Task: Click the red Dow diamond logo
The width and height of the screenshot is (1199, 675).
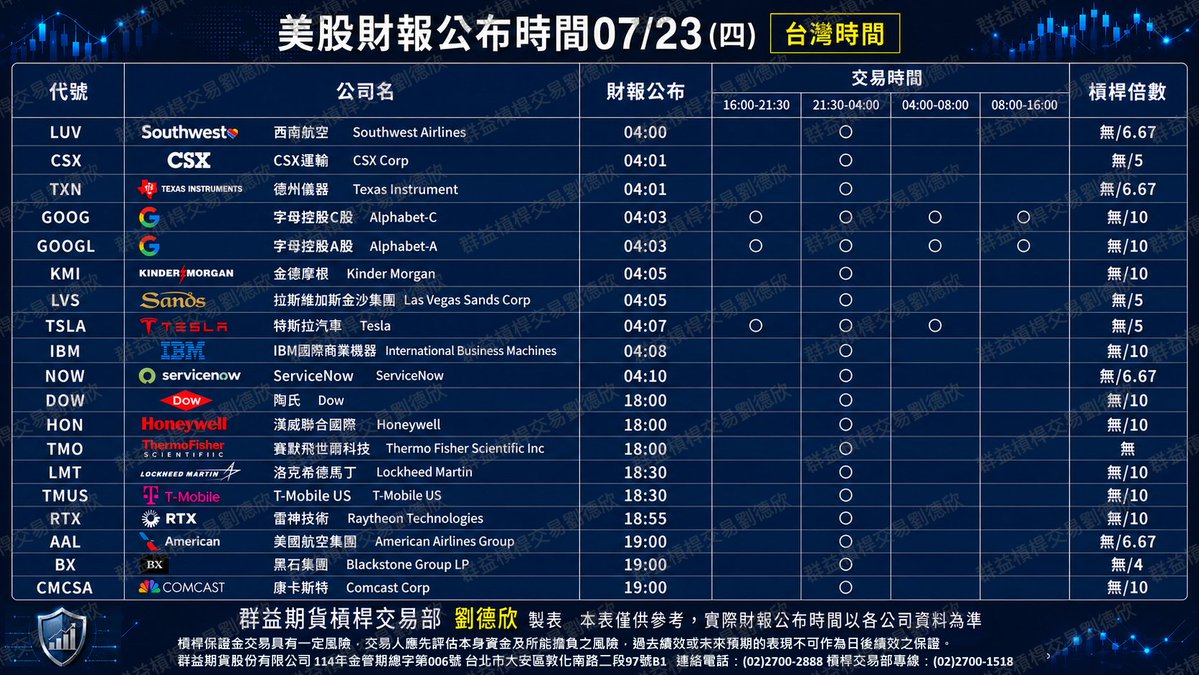Action: coord(186,400)
